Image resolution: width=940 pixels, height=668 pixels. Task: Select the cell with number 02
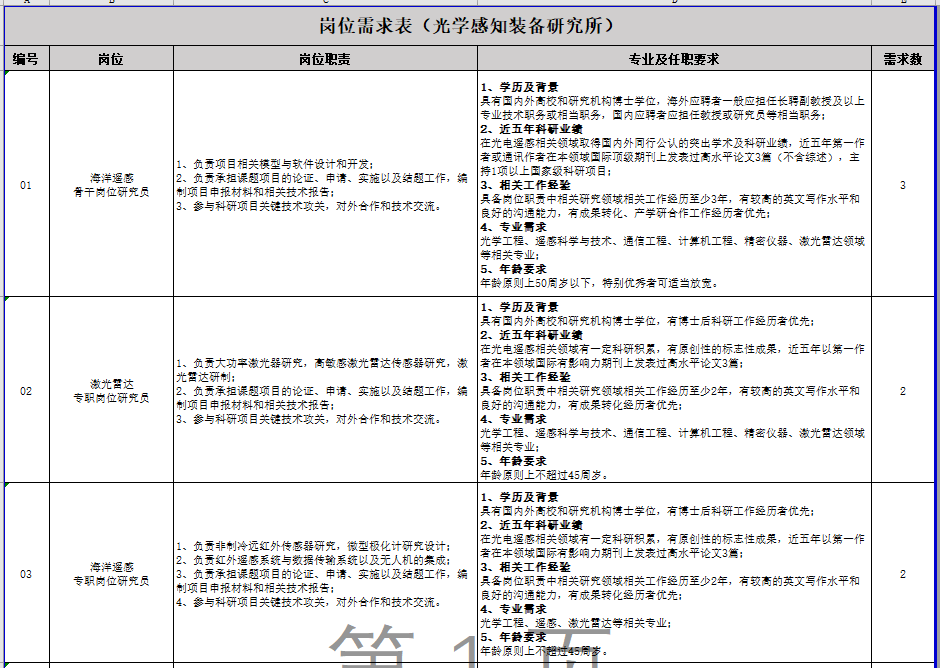click(26, 390)
